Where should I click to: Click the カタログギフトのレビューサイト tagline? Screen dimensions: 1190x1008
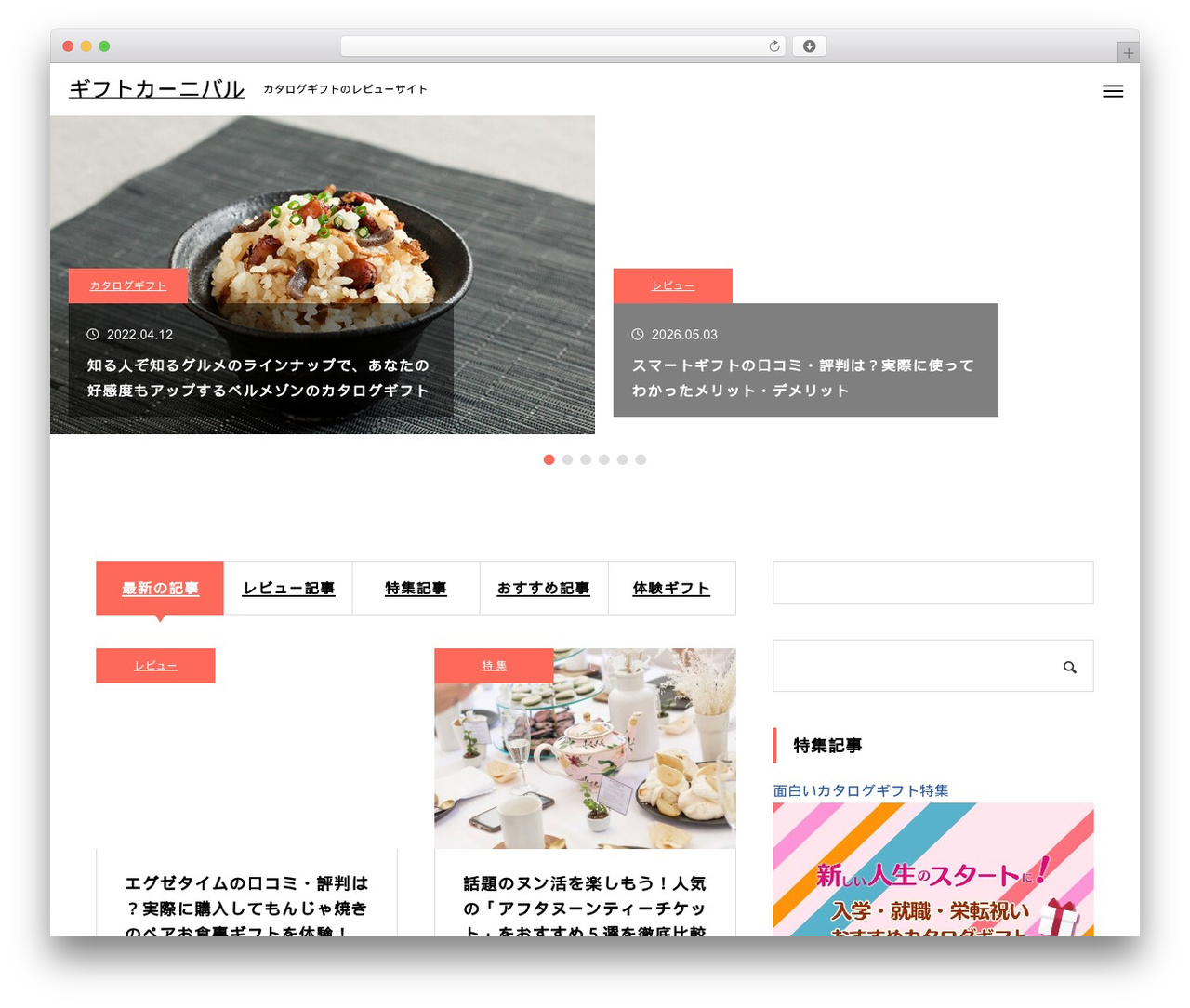[345, 89]
